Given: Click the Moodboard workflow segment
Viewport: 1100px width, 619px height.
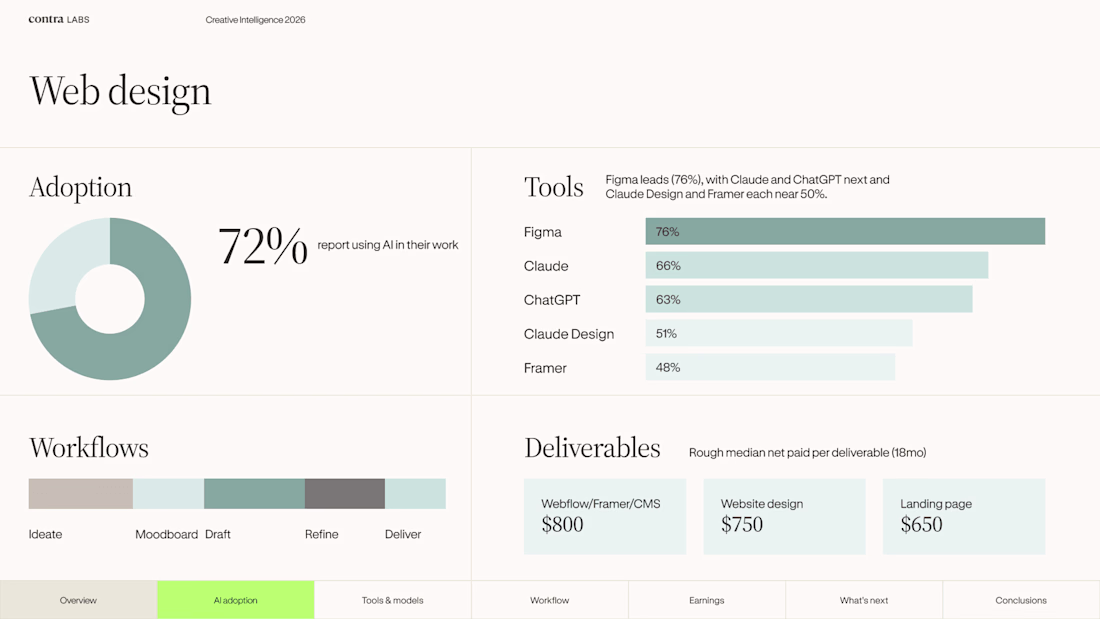Looking at the screenshot, I should coord(168,493).
